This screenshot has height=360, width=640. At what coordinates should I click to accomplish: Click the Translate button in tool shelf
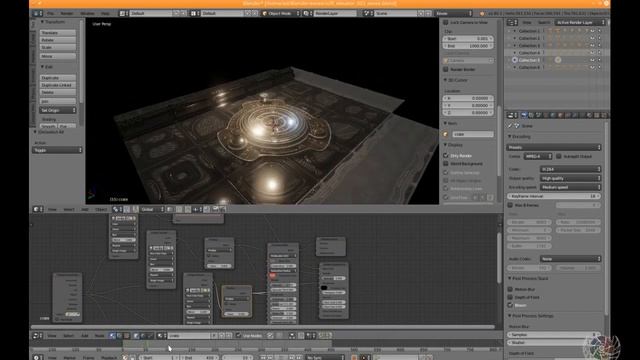58,33
